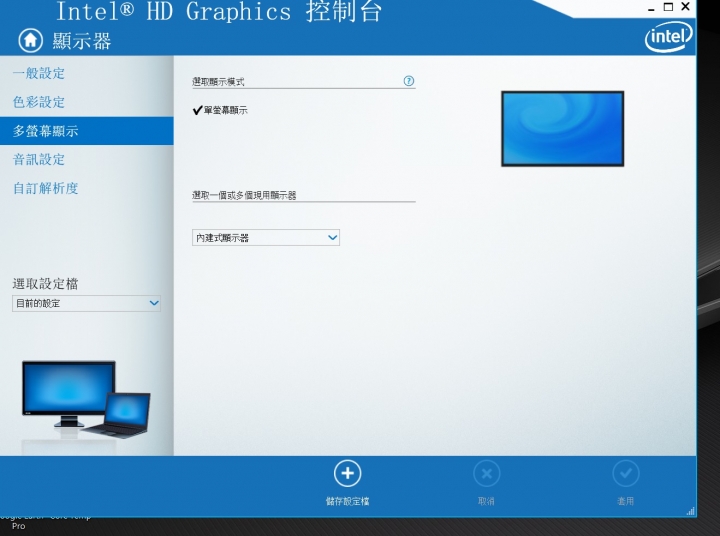Open 自訂解析度 section
The height and width of the screenshot is (536, 720).
click(45, 188)
